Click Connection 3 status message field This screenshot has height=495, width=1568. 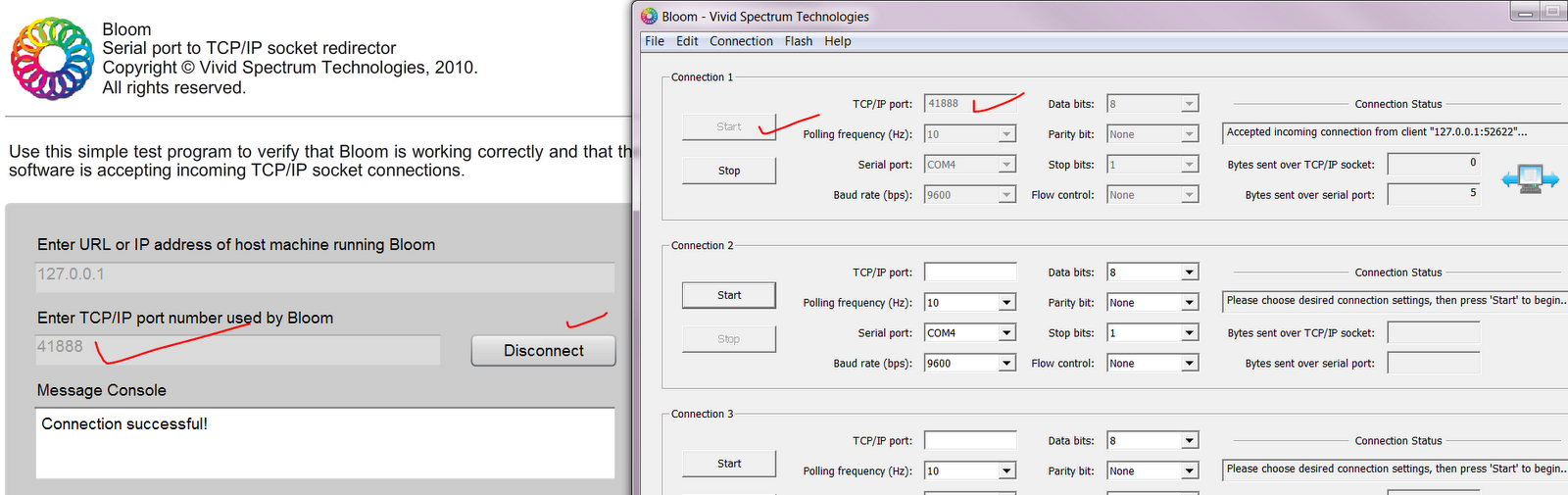tap(1396, 470)
